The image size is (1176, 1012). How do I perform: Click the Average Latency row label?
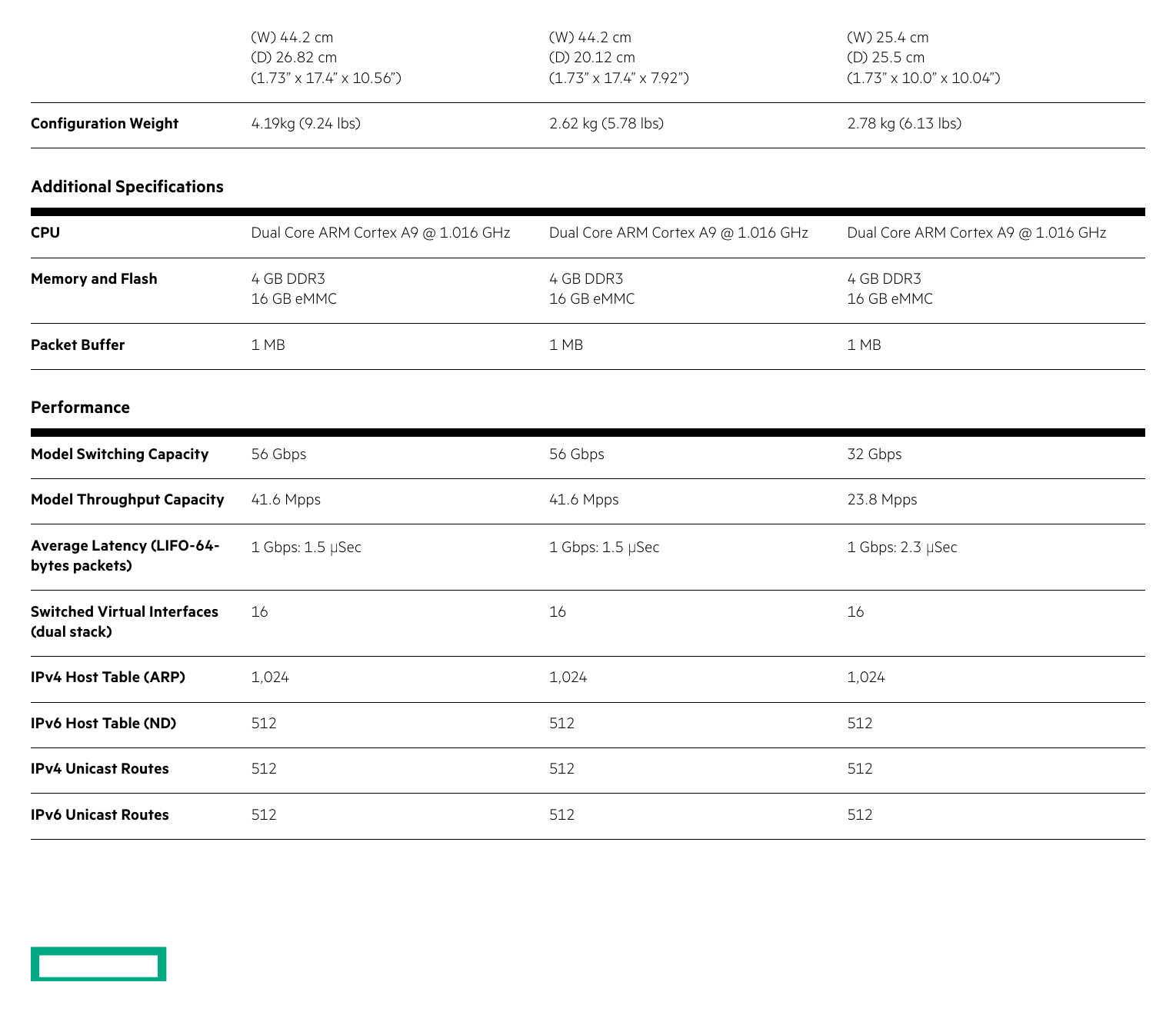125,556
